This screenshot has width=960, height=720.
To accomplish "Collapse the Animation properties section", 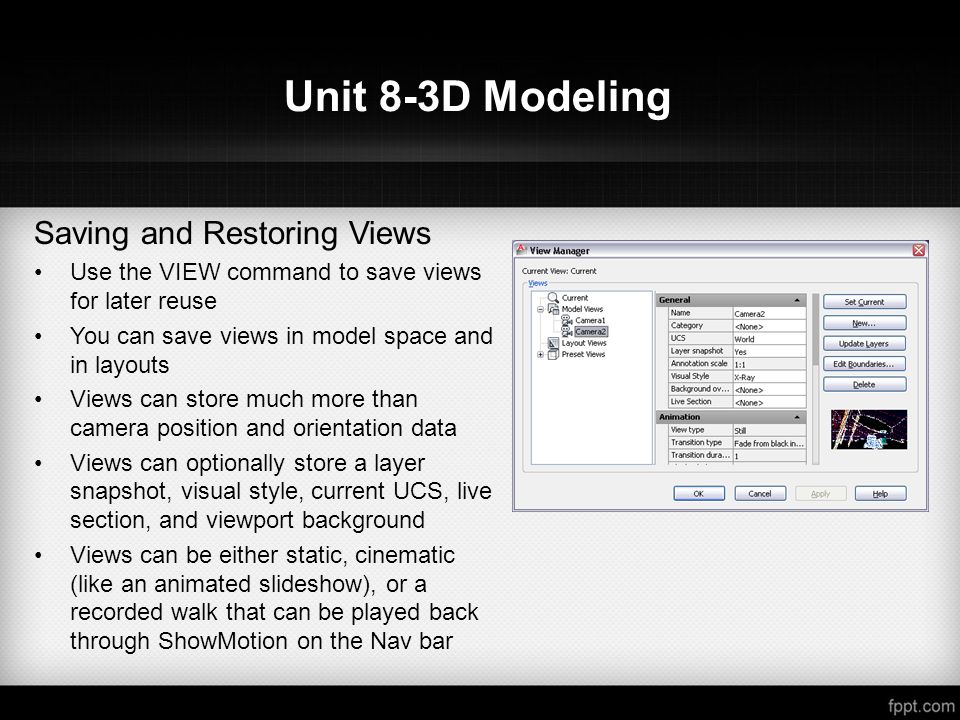I will point(797,417).
